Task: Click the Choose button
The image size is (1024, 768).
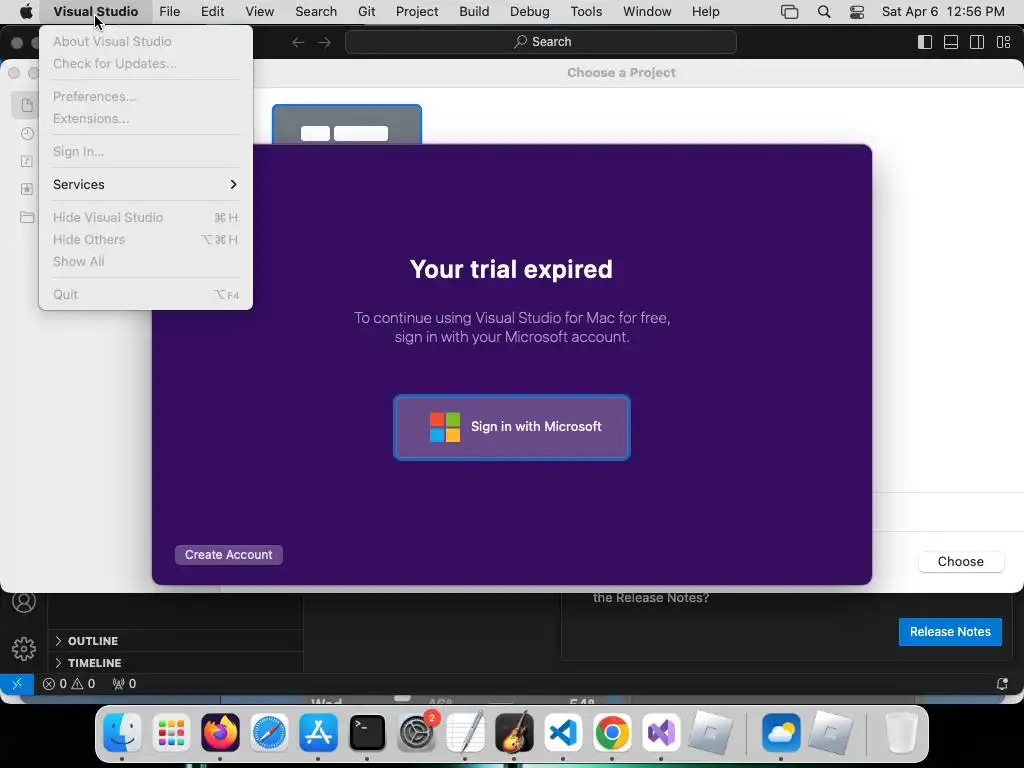Action: point(960,562)
